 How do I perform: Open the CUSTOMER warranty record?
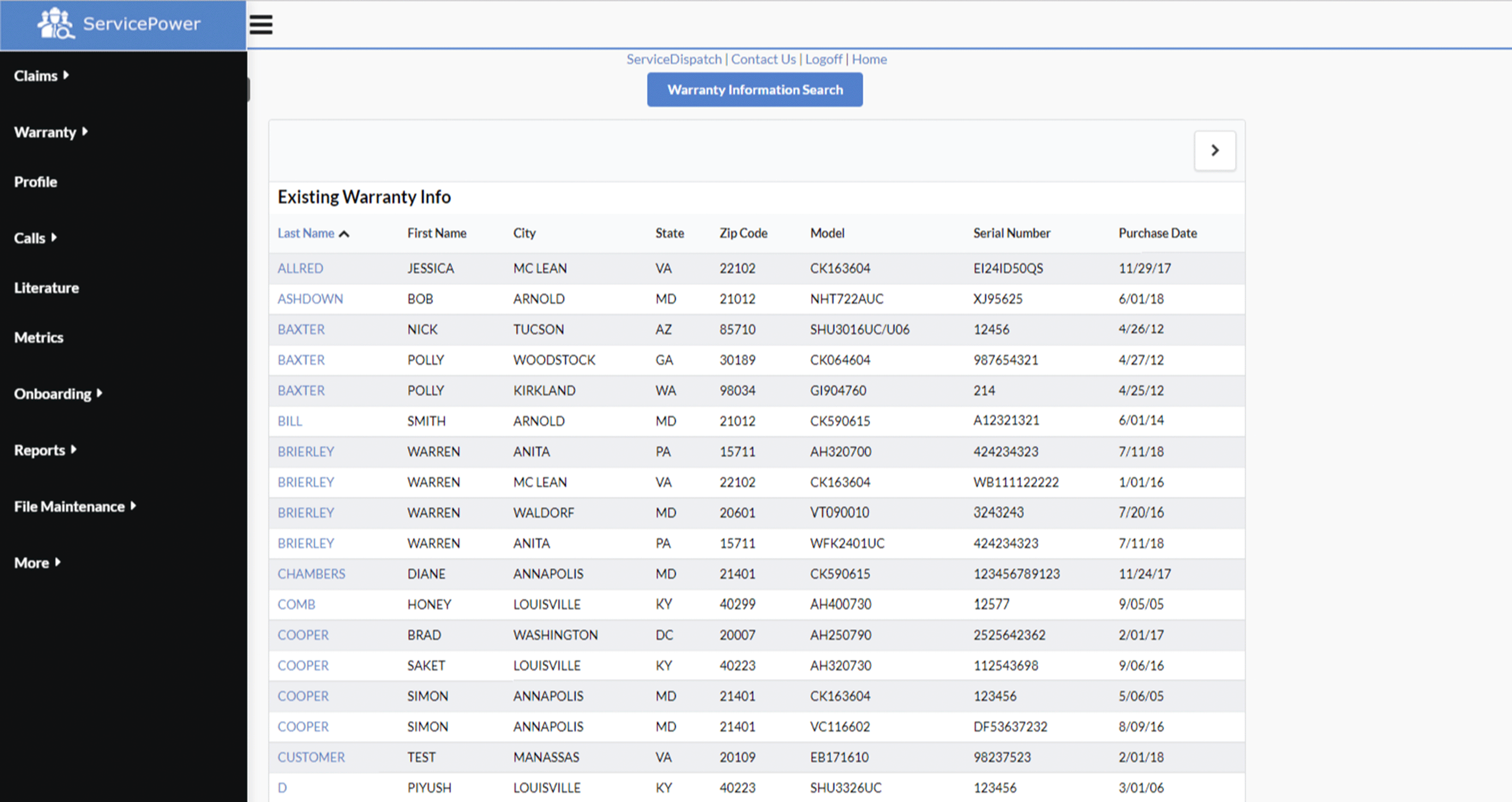click(311, 757)
